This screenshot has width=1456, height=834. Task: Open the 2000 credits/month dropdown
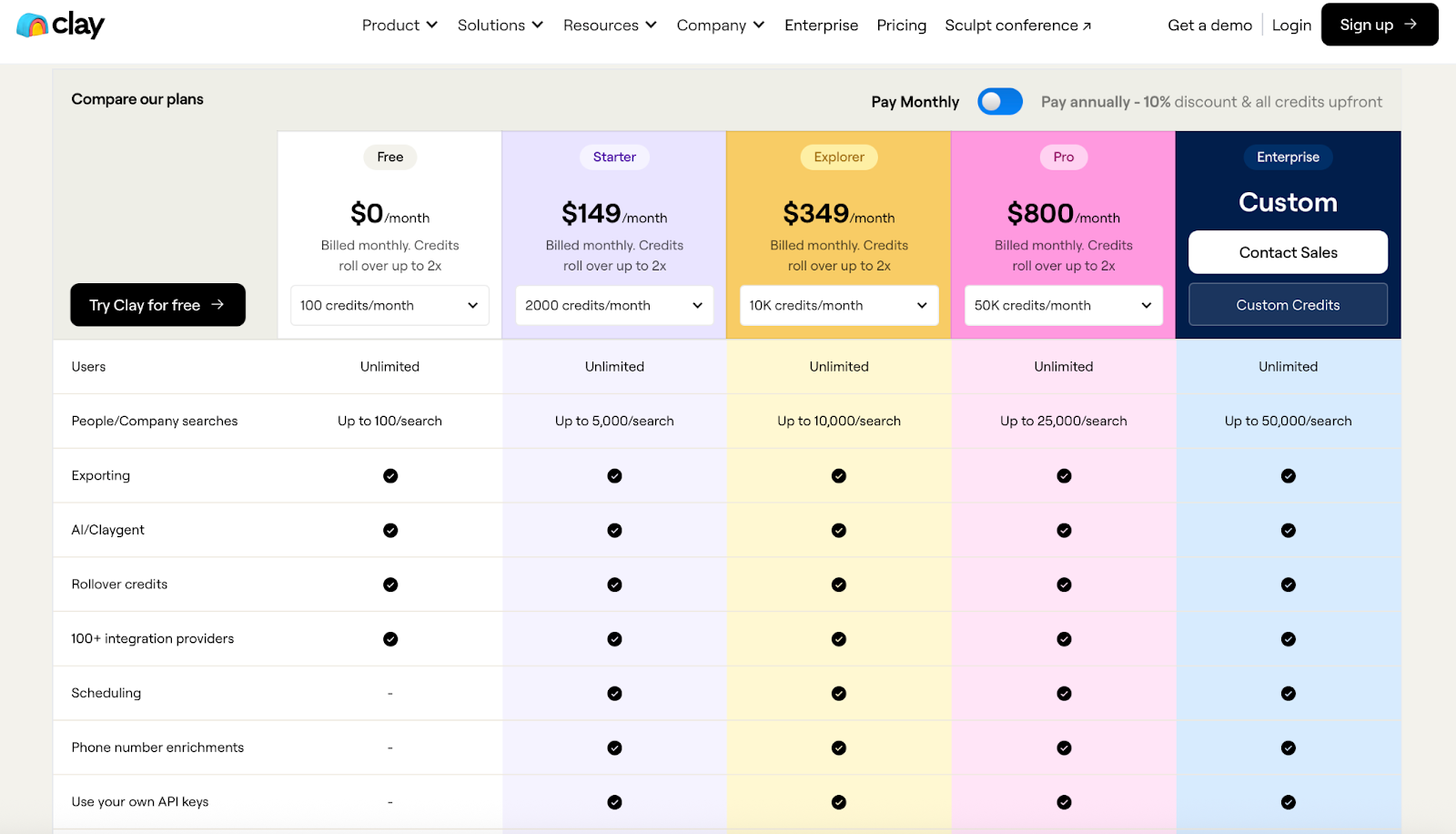pyautogui.click(x=614, y=305)
